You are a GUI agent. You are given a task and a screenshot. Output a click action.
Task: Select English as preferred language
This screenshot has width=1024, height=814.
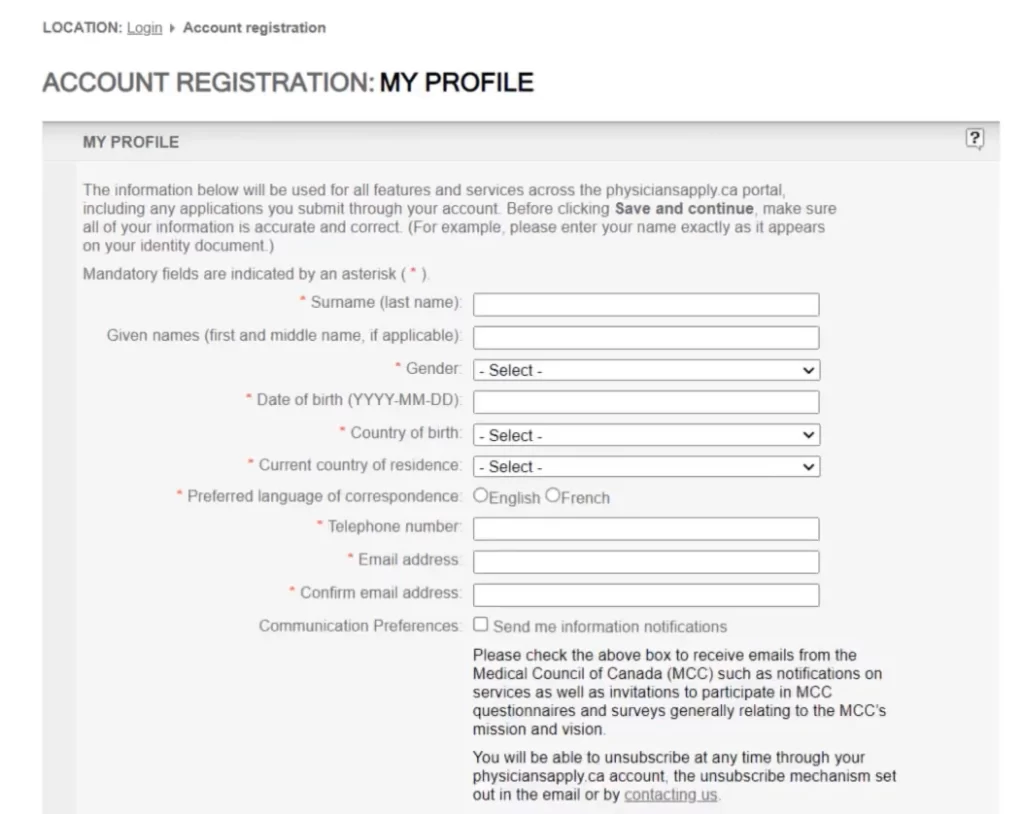481,496
